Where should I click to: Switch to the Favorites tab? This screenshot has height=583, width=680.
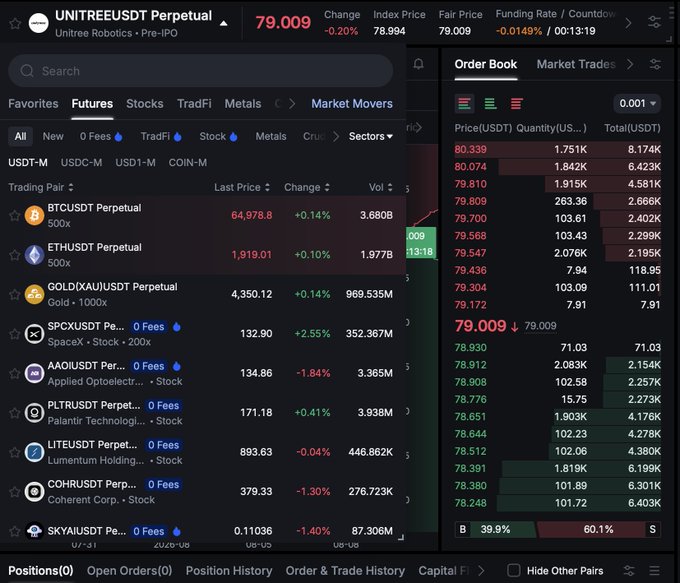point(33,104)
